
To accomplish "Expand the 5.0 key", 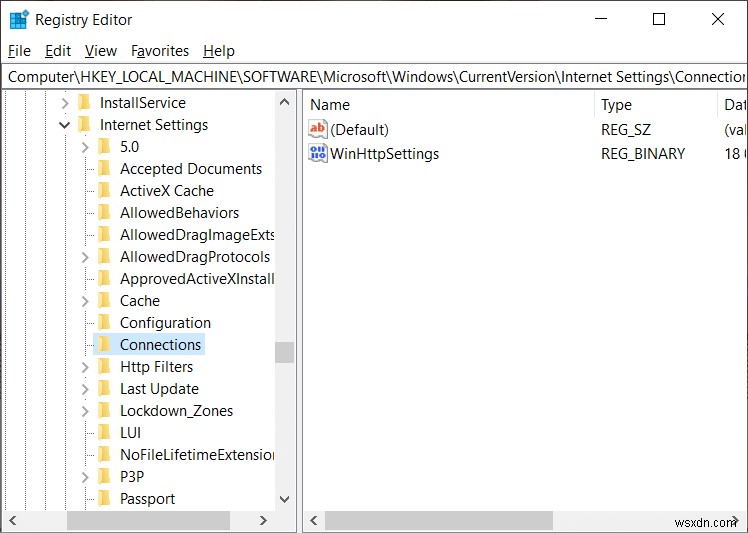I will pos(85,147).
